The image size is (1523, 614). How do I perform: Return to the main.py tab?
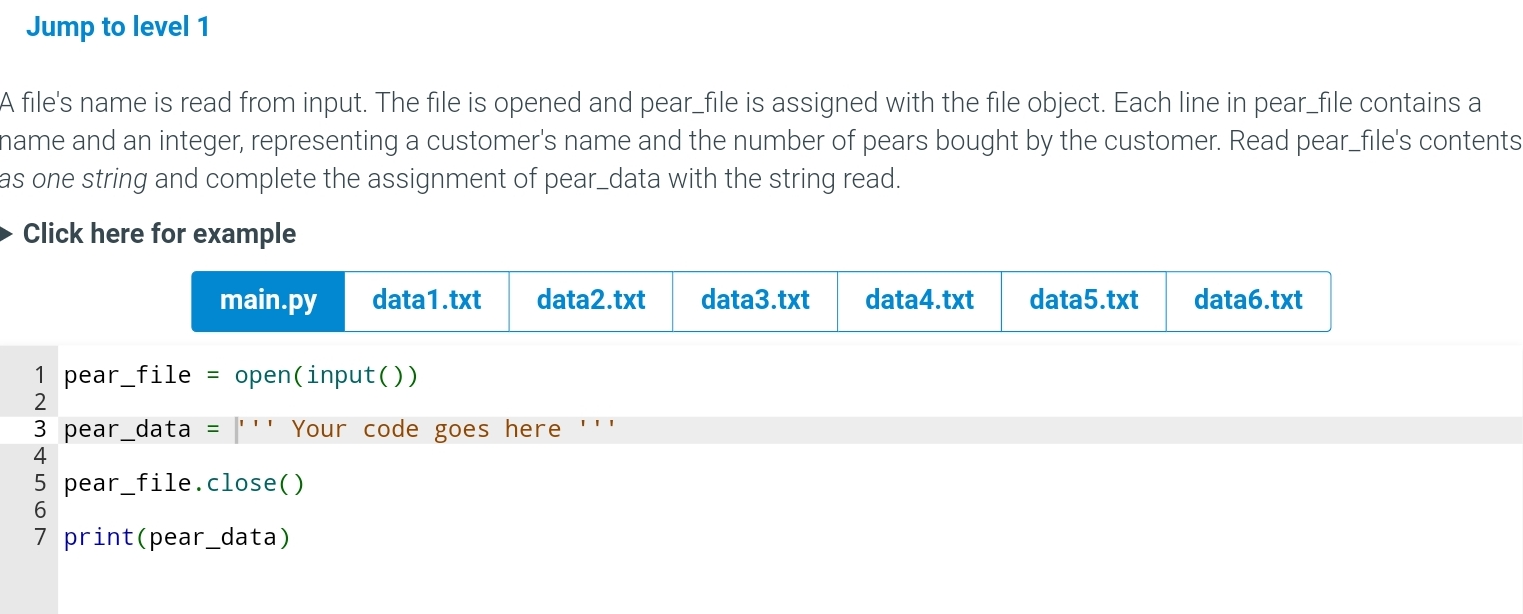(x=267, y=300)
